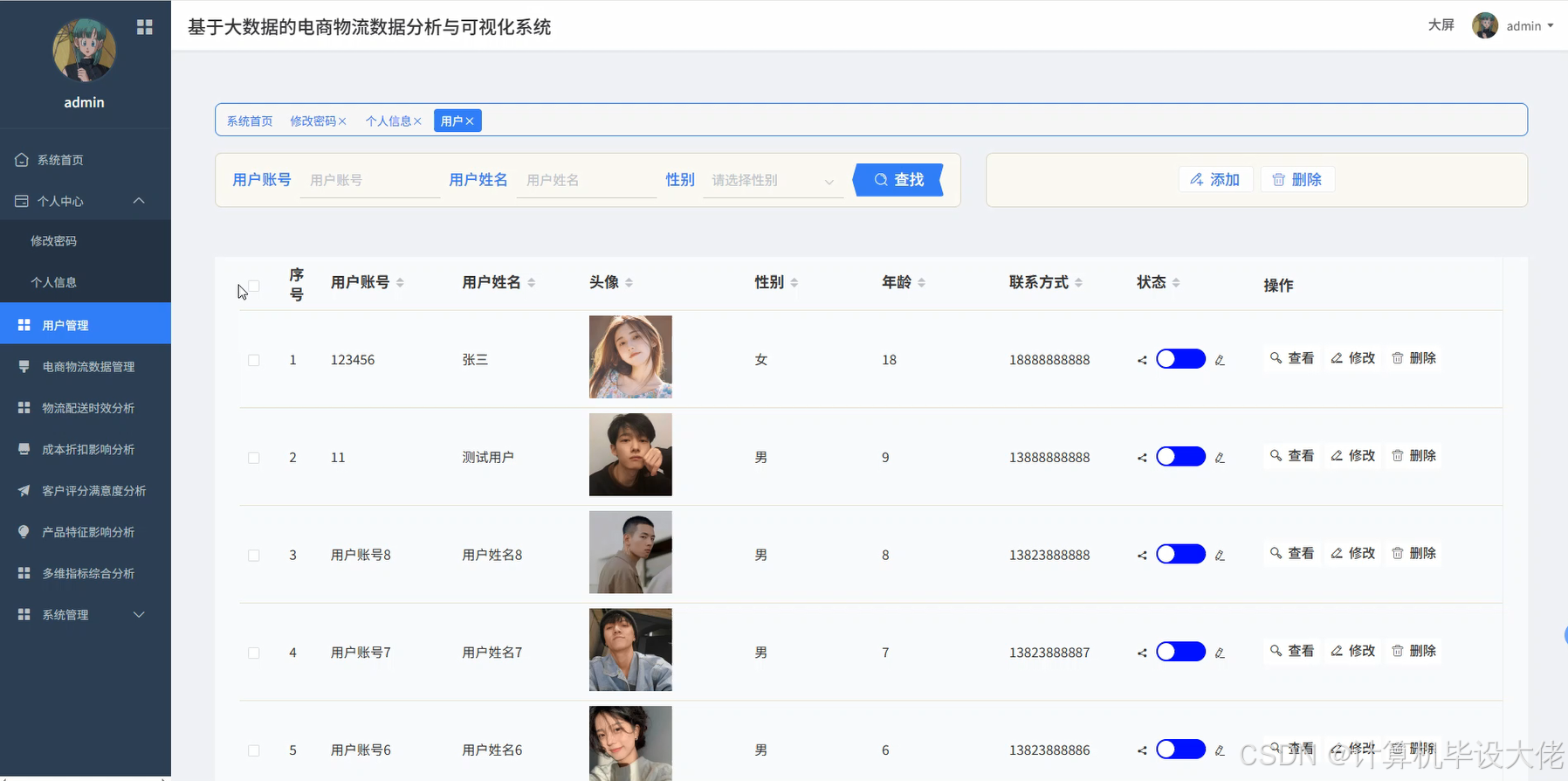Image resolution: width=1568 pixels, height=781 pixels.
Task: Click the 用户账号 search input field
Action: (370, 180)
